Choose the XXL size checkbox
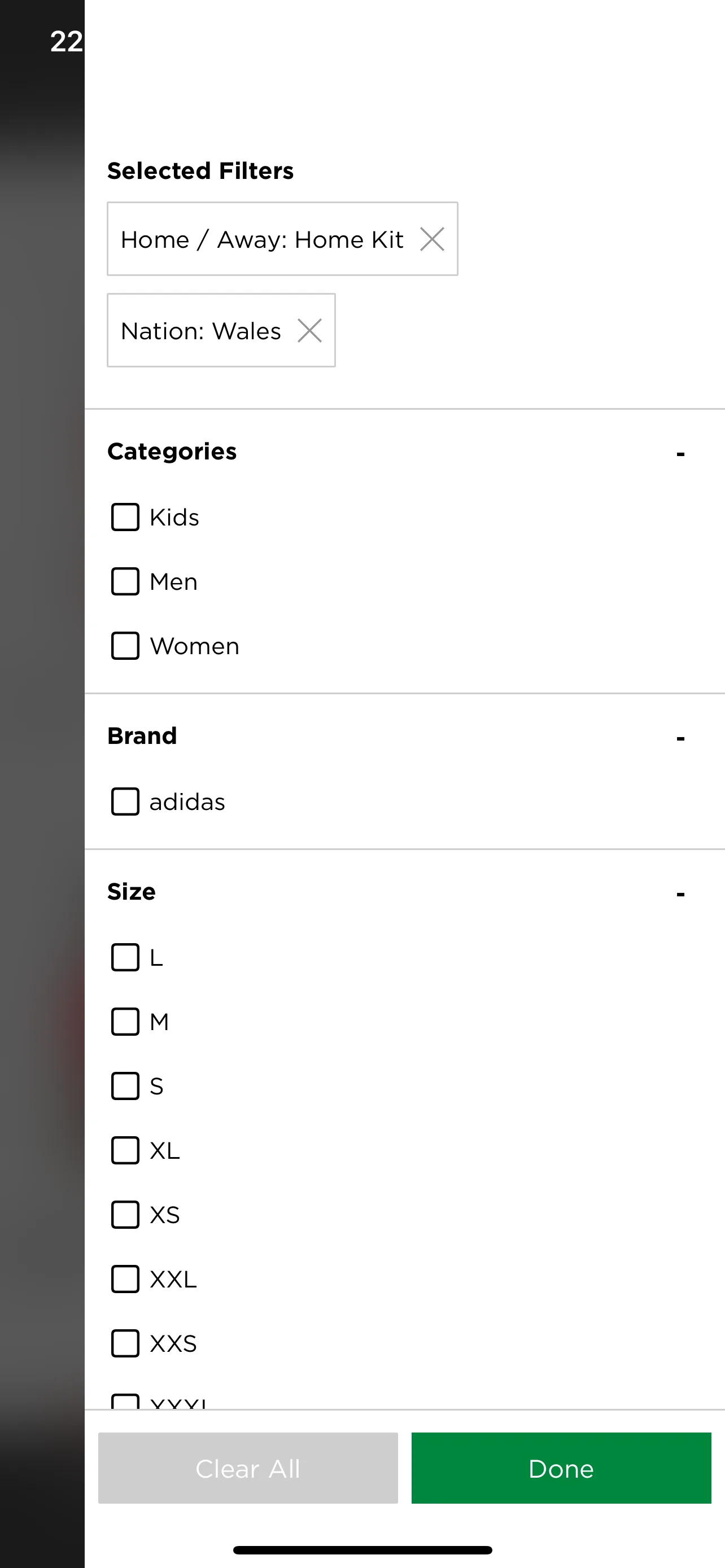Image resolution: width=725 pixels, height=1568 pixels. [x=125, y=1280]
